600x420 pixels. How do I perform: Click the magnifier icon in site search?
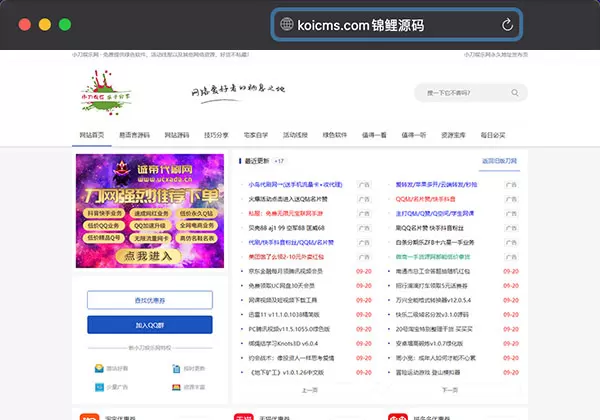coord(515,93)
